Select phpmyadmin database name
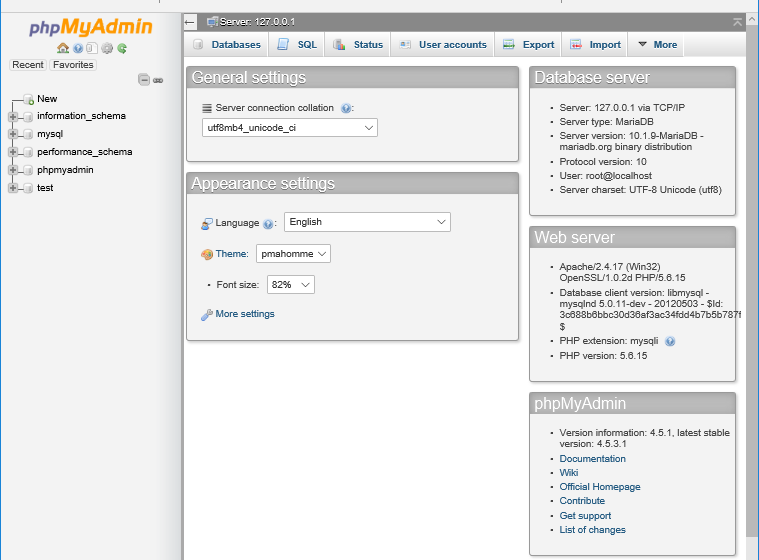This screenshot has width=759, height=560. (x=65, y=170)
